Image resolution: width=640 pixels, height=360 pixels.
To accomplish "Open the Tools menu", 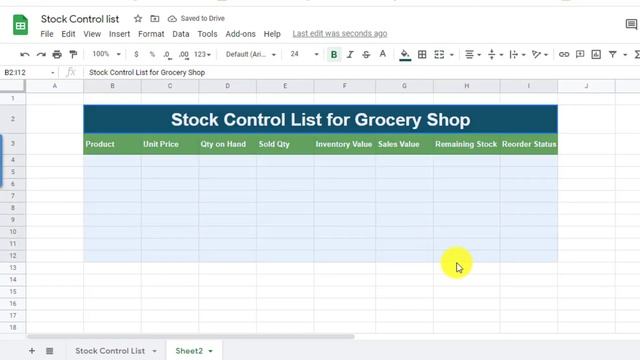I will tap(207, 34).
